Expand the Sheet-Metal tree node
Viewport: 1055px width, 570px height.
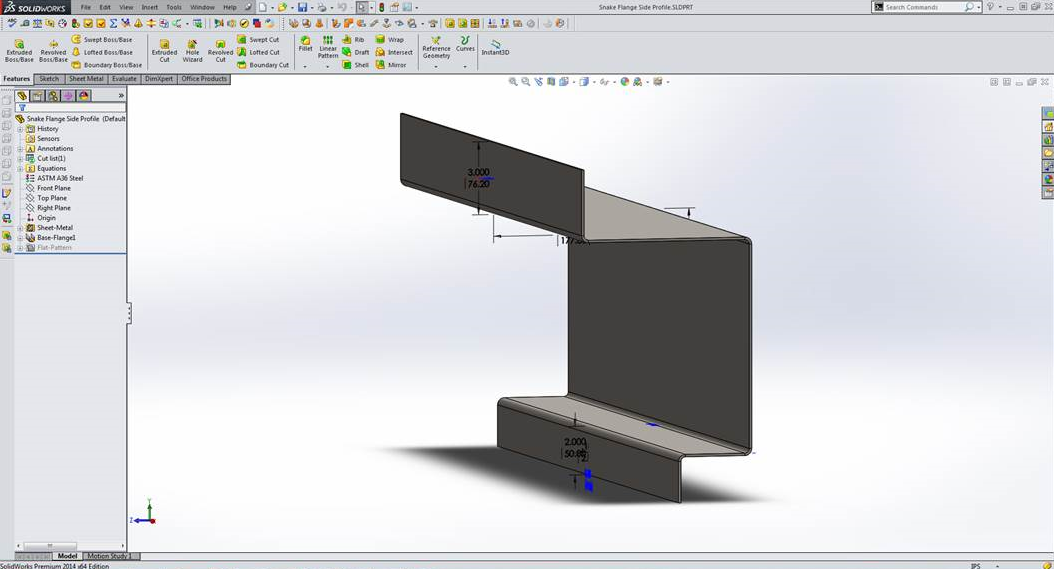point(20,228)
